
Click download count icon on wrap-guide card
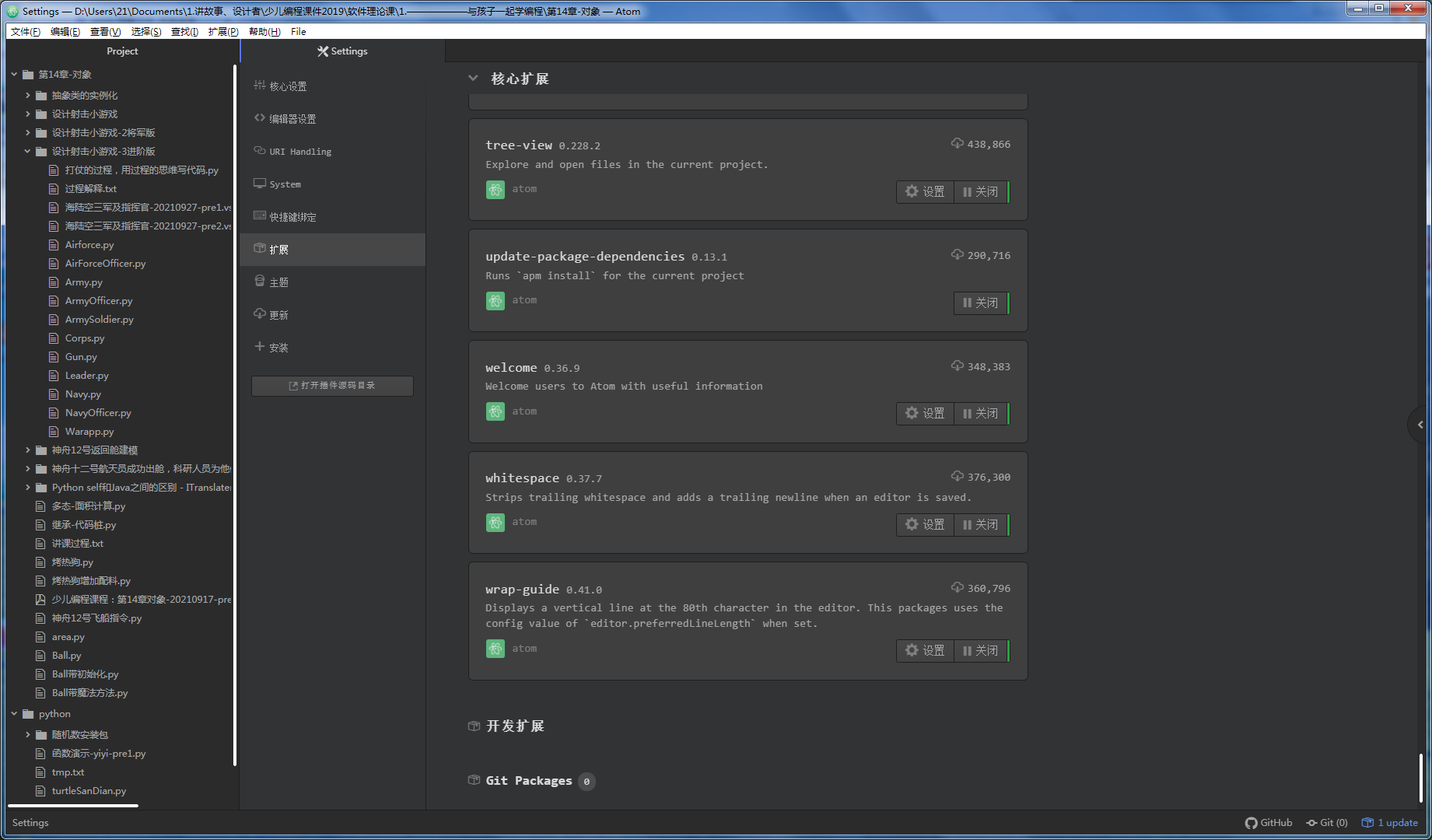958,587
